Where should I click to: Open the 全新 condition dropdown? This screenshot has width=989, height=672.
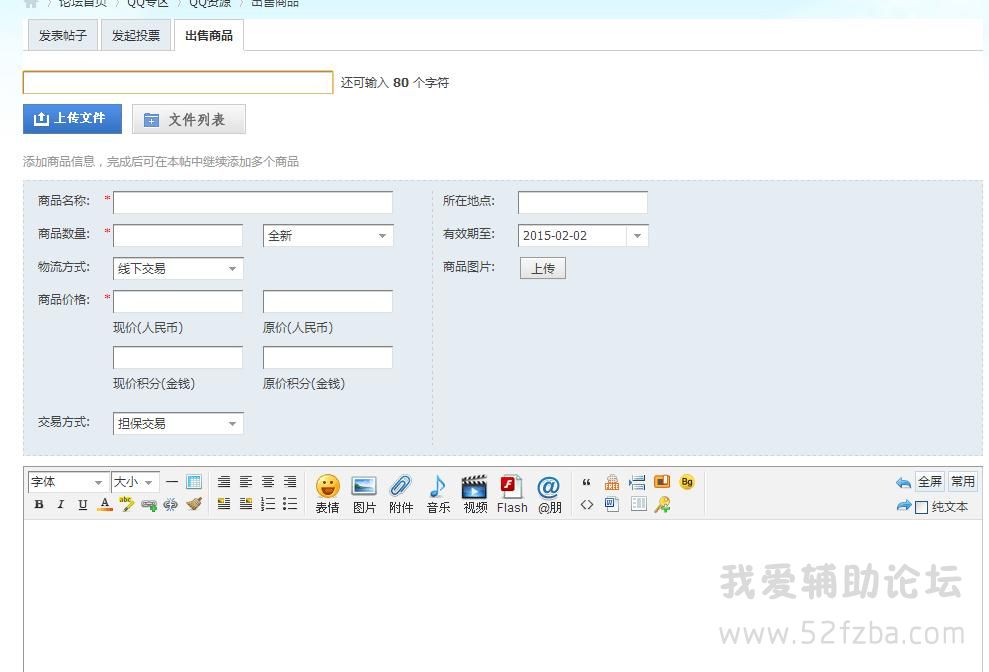328,235
